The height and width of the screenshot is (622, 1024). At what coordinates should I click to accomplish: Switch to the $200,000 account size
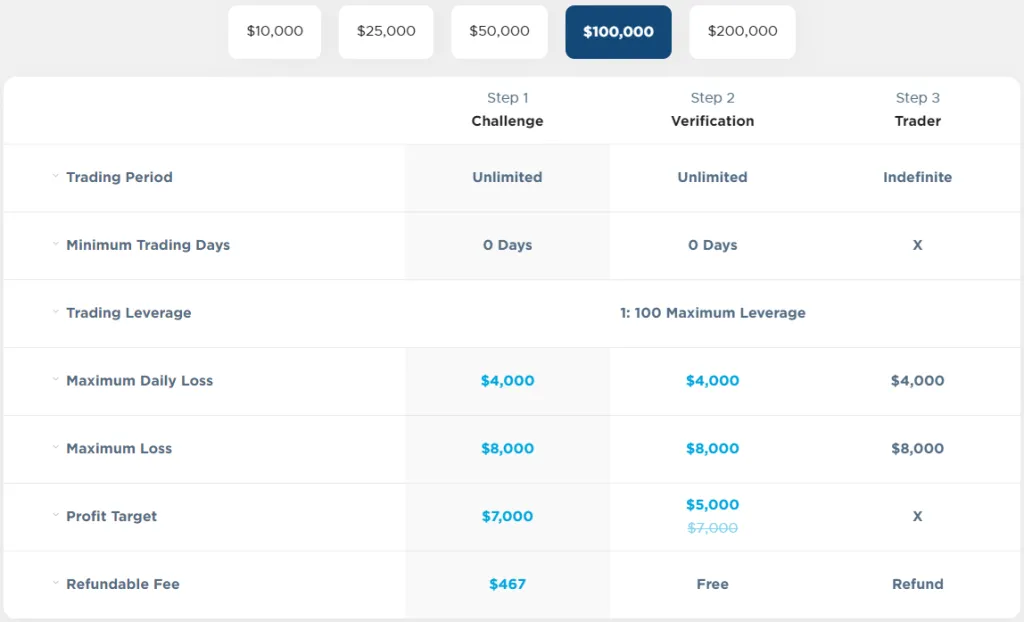point(742,31)
